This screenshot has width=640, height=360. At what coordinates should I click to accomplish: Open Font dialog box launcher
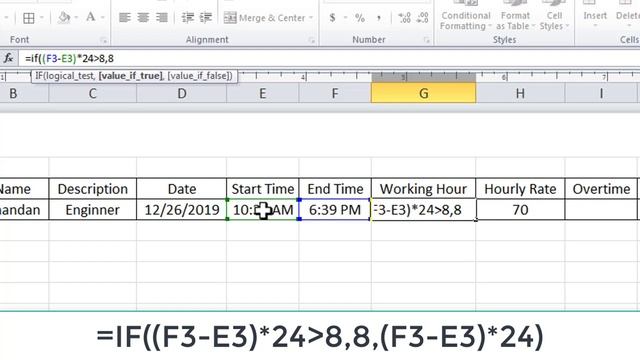pos(103,40)
